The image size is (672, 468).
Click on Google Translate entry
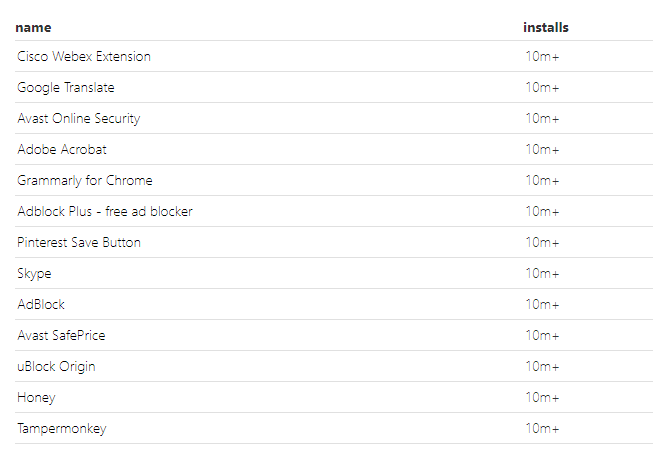[x=66, y=87]
